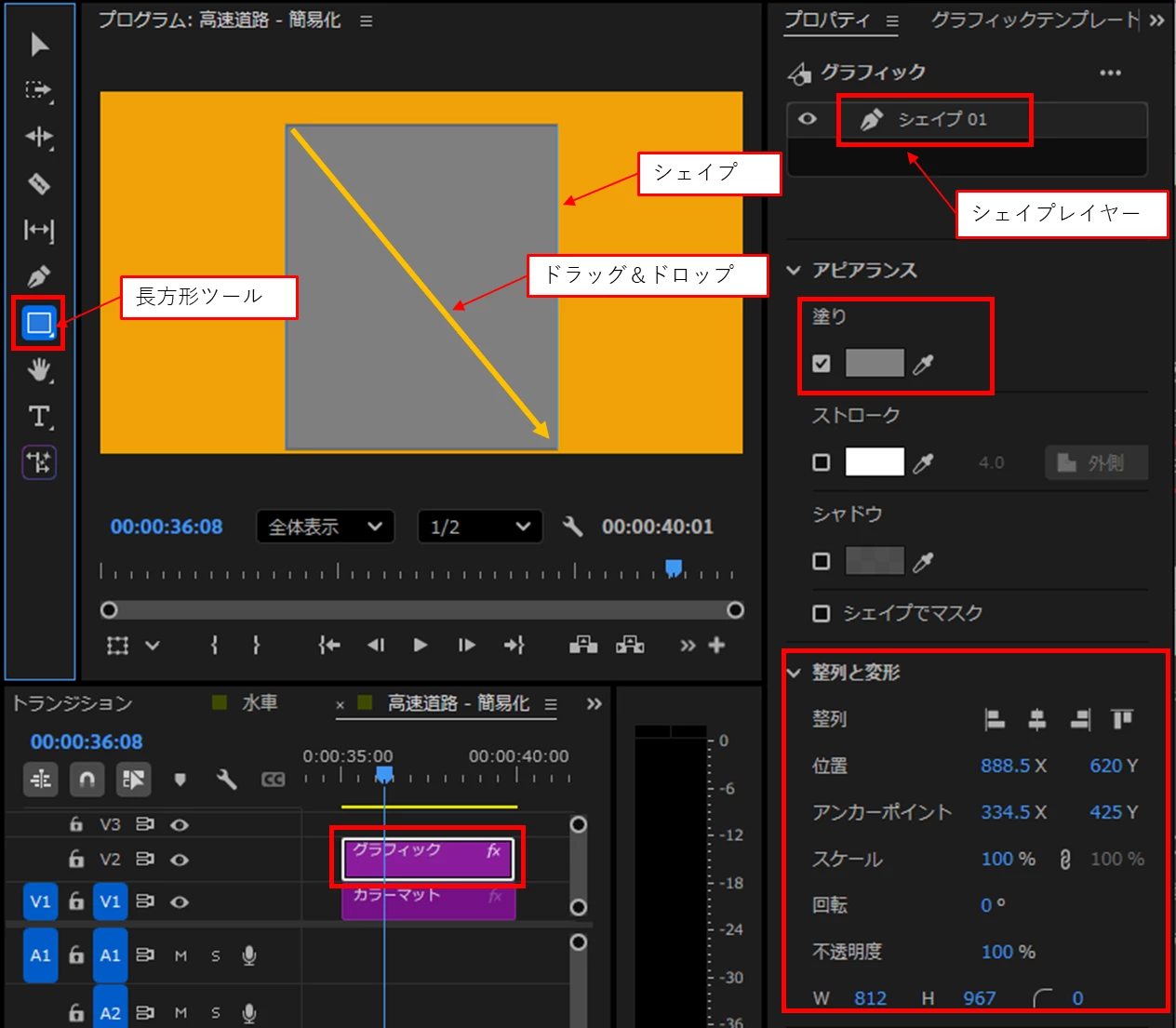Open the gray fill color swatch
Viewport: 1176px width, 1028px height.
tap(875, 363)
